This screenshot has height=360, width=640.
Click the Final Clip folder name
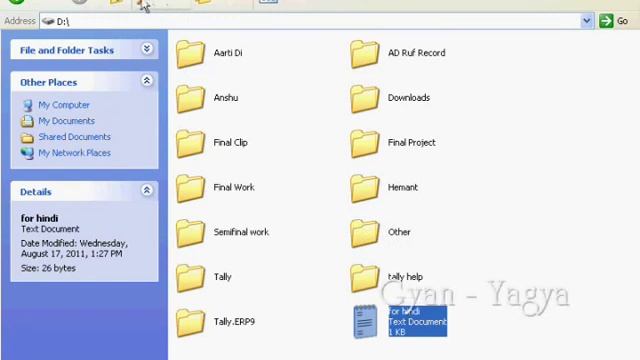tap(230, 143)
